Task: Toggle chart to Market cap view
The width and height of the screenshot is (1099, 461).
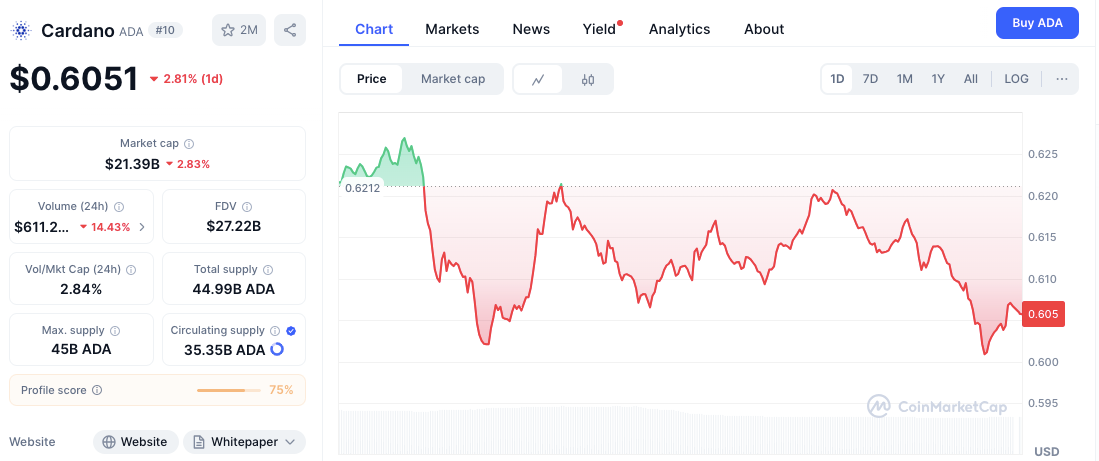Action: 452,79
